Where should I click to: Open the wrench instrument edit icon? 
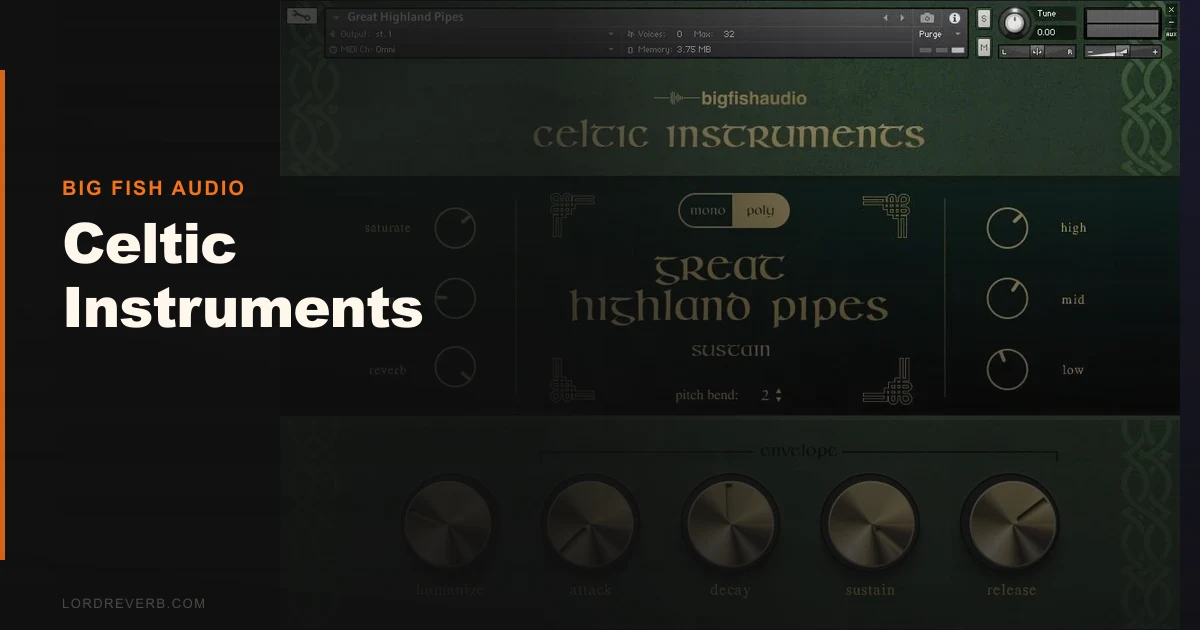(301, 16)
